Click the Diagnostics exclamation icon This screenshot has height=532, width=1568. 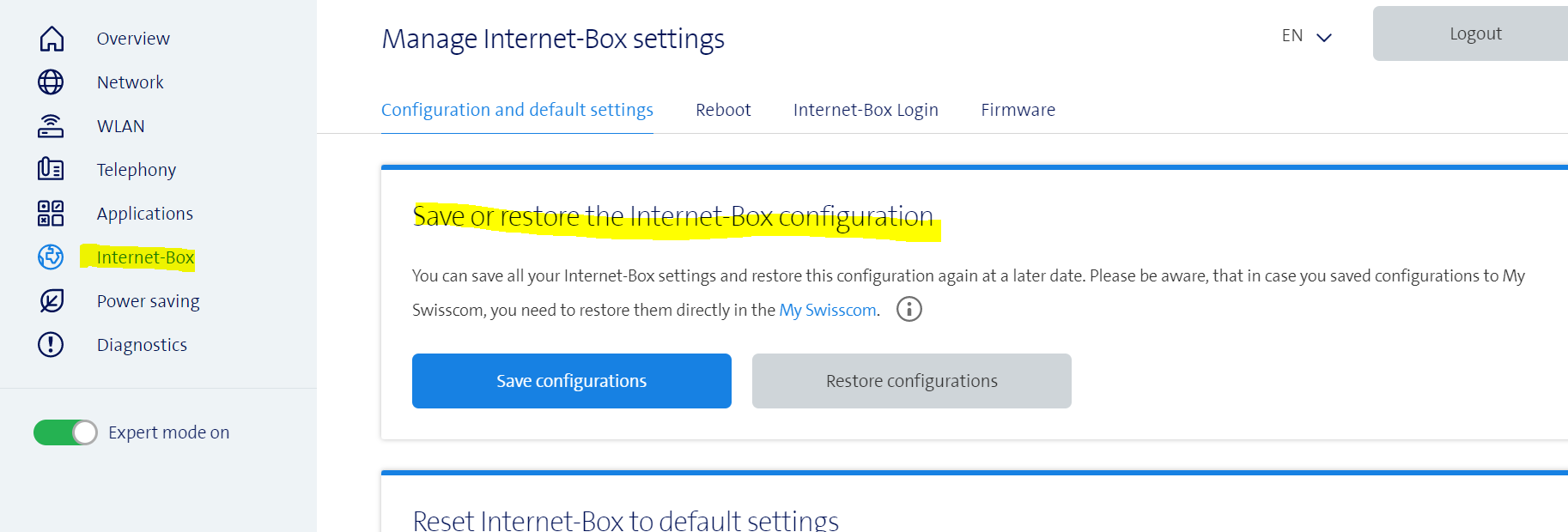click(51, 344)
